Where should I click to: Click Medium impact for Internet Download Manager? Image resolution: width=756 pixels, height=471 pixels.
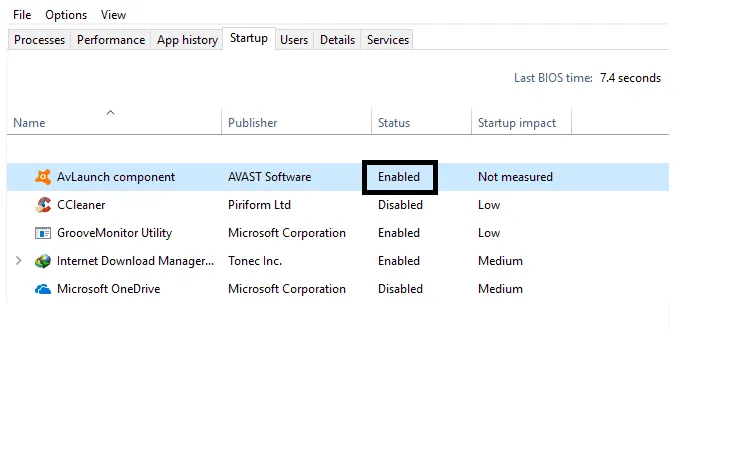pyautogui.click(x=500, y=261)
